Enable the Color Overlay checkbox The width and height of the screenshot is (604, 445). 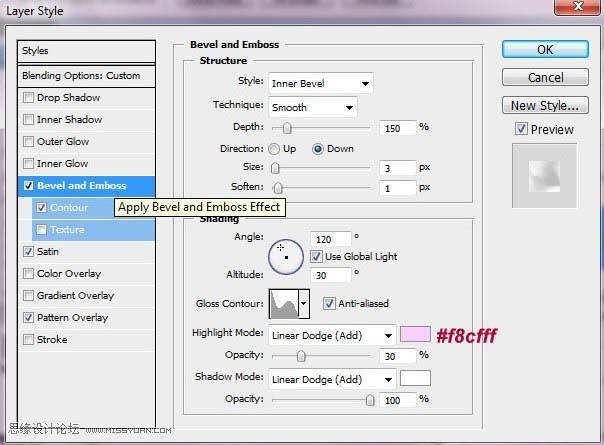pos(28,274)
